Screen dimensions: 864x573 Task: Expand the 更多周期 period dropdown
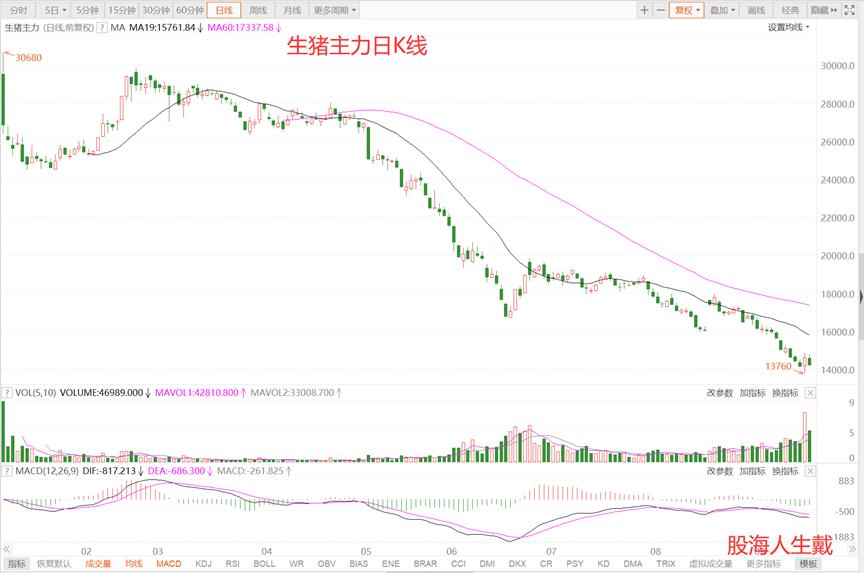tap(335, 10)
